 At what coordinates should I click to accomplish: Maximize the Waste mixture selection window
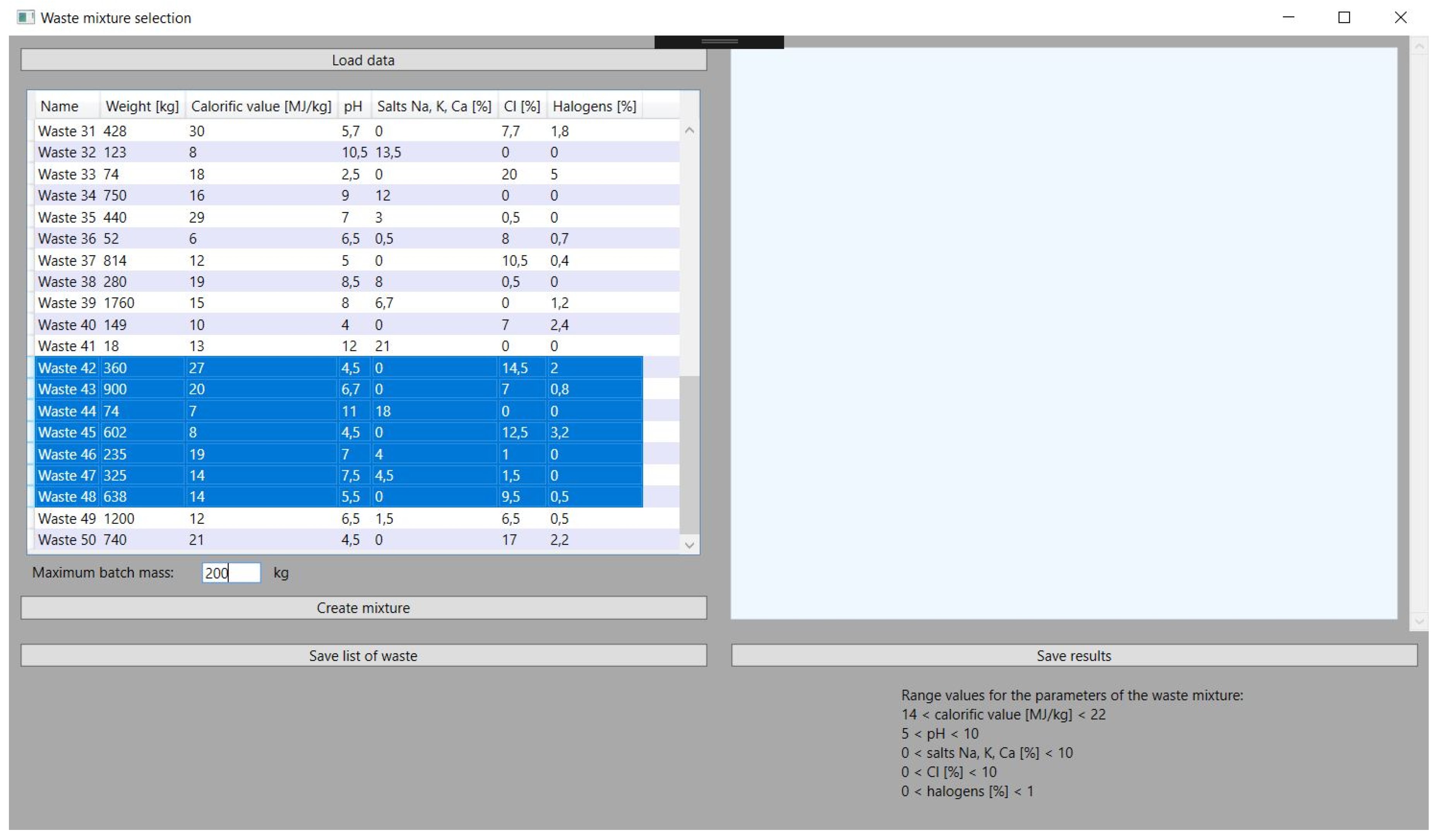1344,18
